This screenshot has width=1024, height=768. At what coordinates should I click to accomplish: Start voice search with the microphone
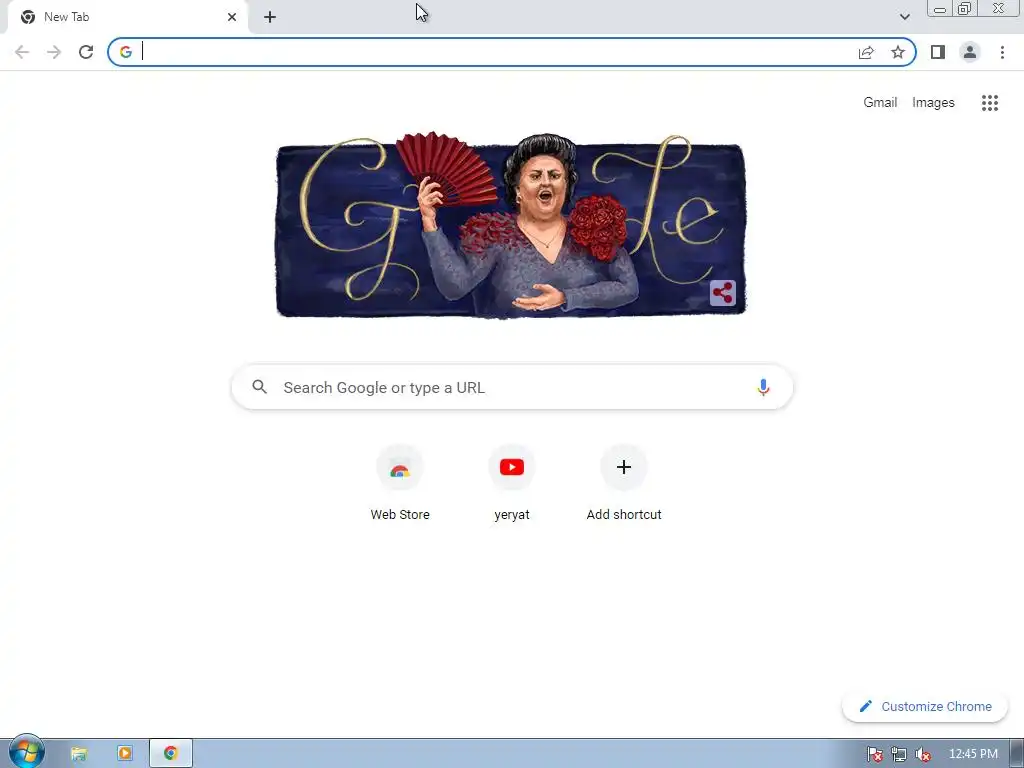pos(763,387)
